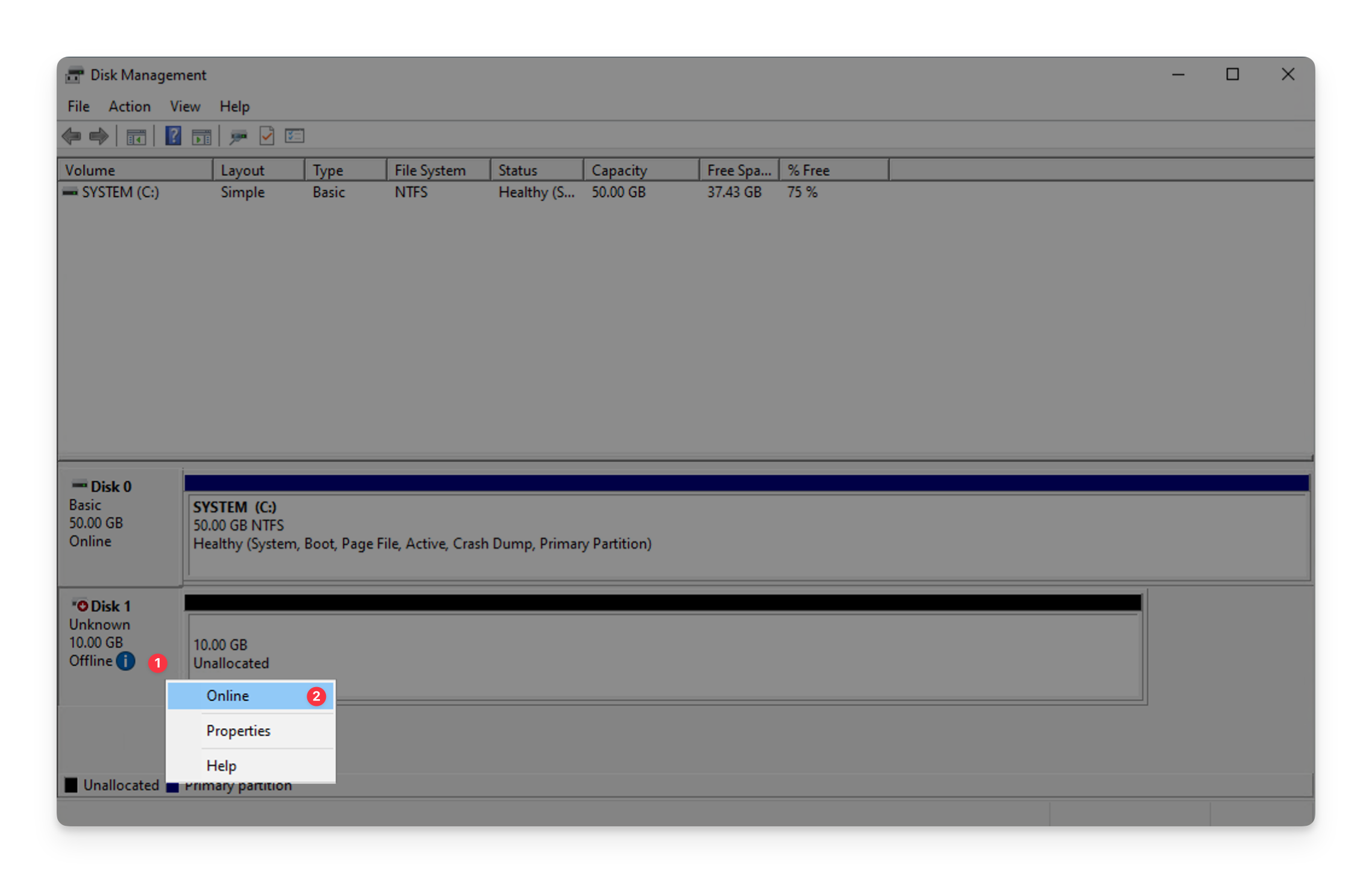Open the Action menu
Screen dimensions: 1372x883
[x=129, y=106]
